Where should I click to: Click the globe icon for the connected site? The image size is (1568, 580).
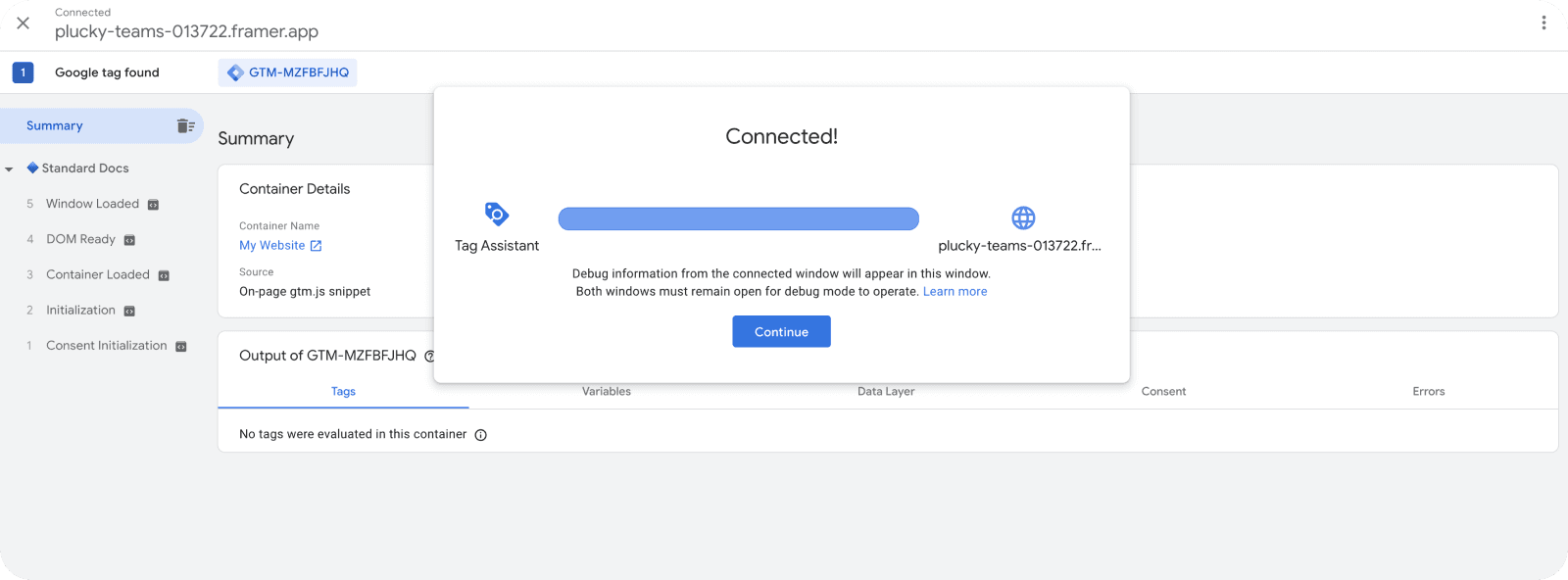1023,217
